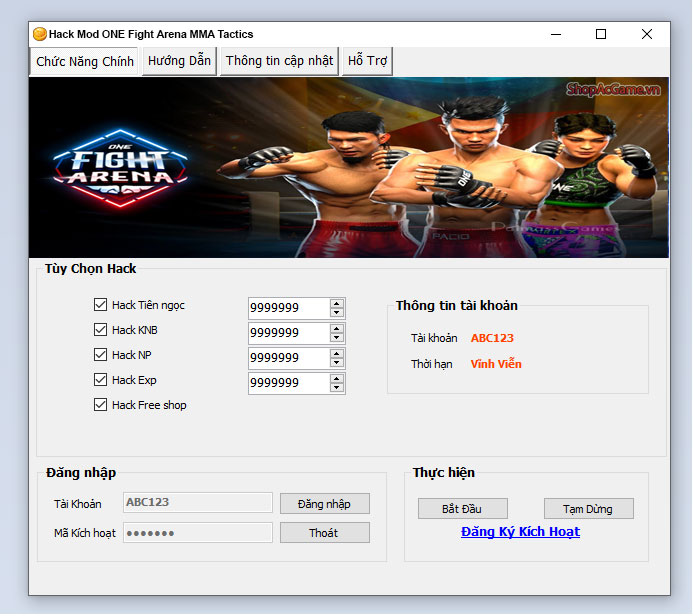693x616 pixels.
Task: Switch to the Chức Năng Chính tab
Action: tap(84, 61)
